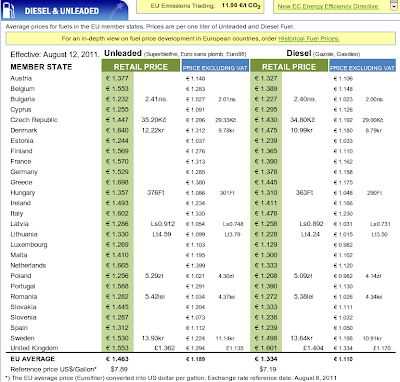Click Reference price US$/Gallon label

[x=53, y=369]
